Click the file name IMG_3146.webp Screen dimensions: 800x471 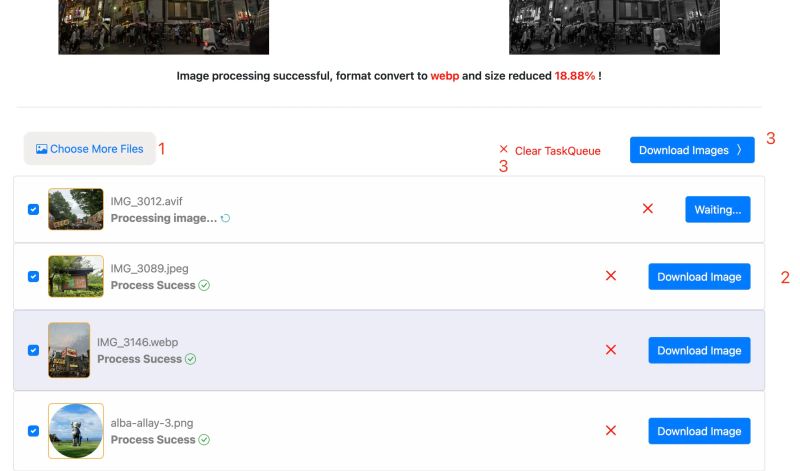pos(138,342)
